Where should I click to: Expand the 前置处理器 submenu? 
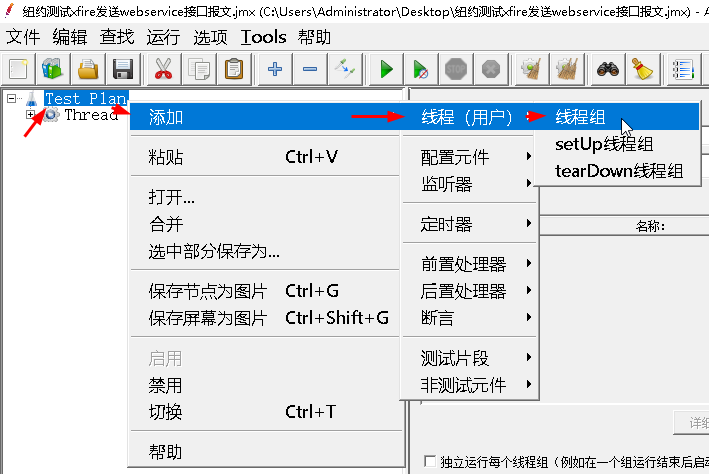(469, 264)
